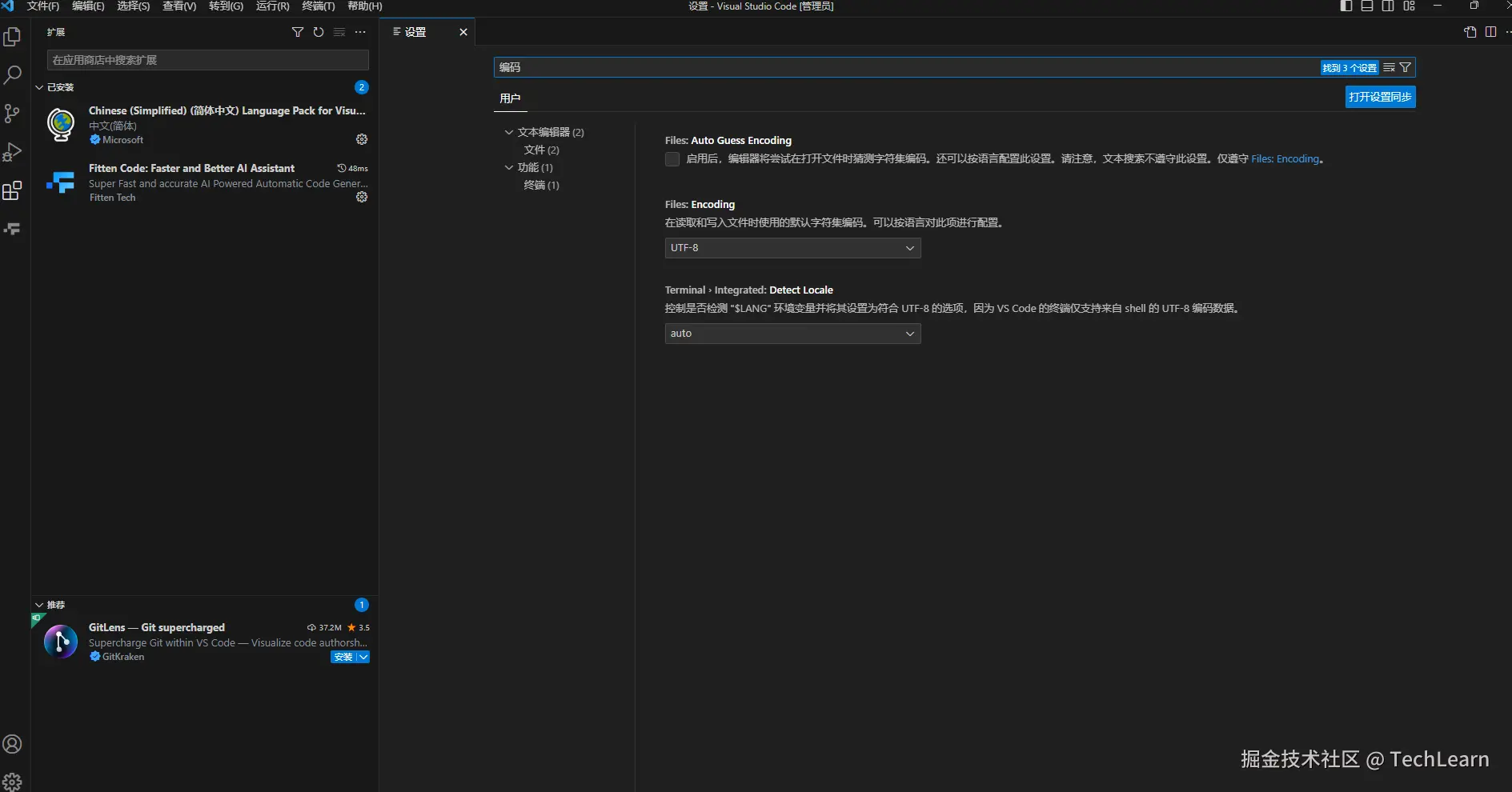Image resolution: width=1512 pixels, height=792 pixels.
Task: Open the 文件(F) menu
Action: [x=43, y=6]
